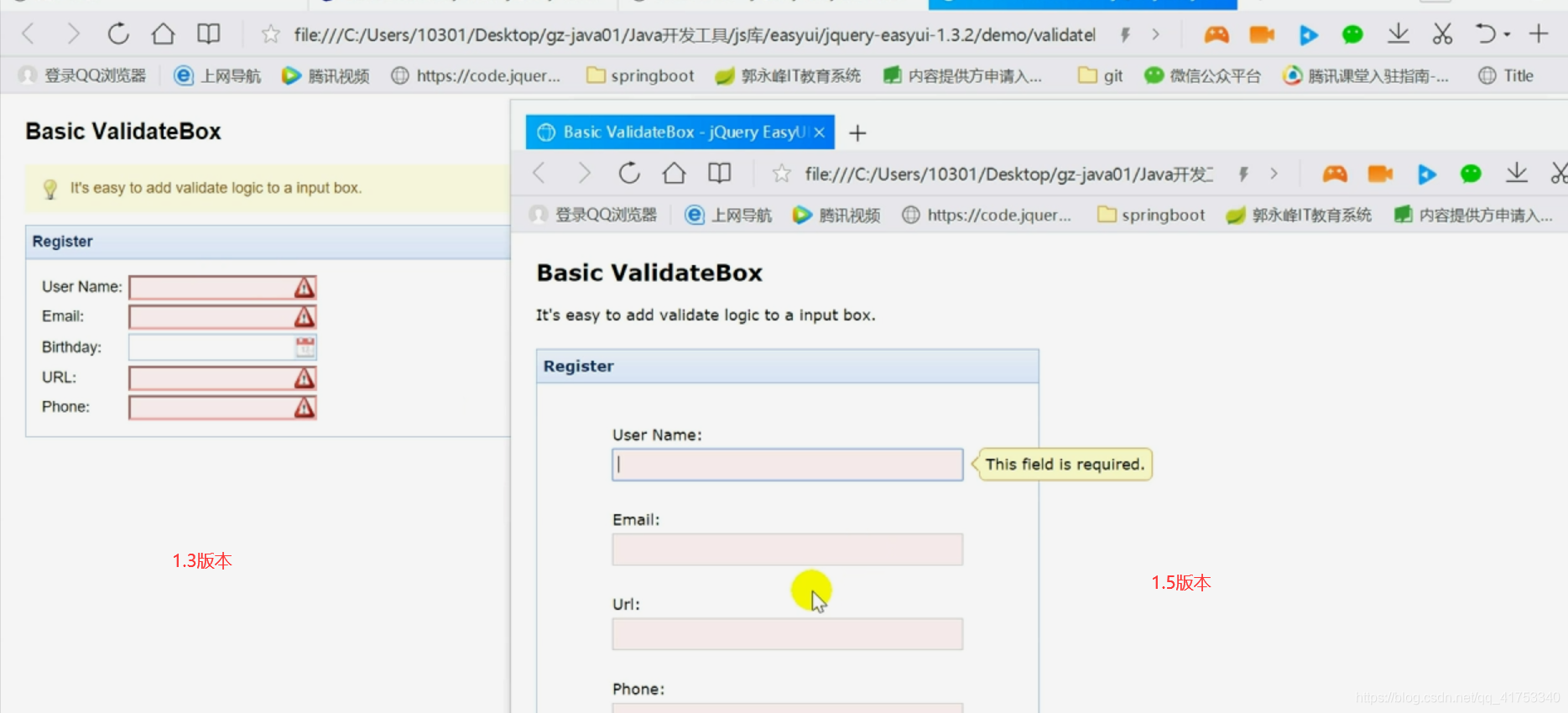Open the 内容提供方申请入... bookmark in outer bar
This screenshot has width=1568, height=713.
click(962, 75)
